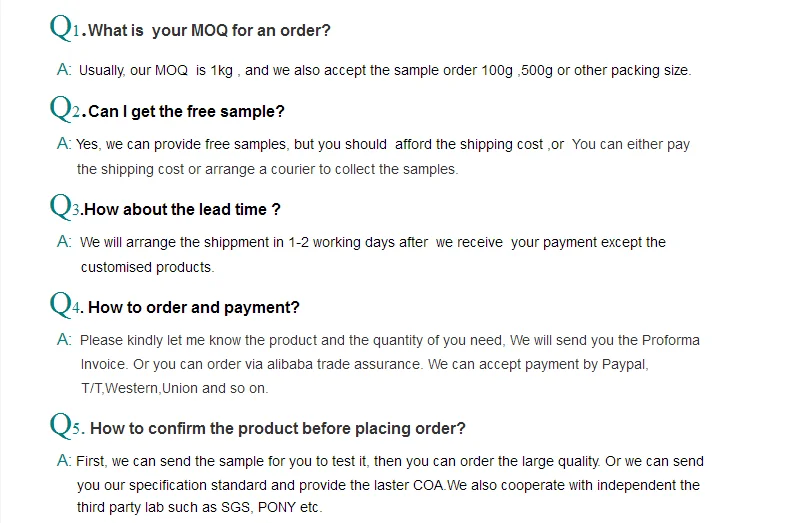
Task: Click the "Can I get the free sample?" question
Action: (186, 112)
